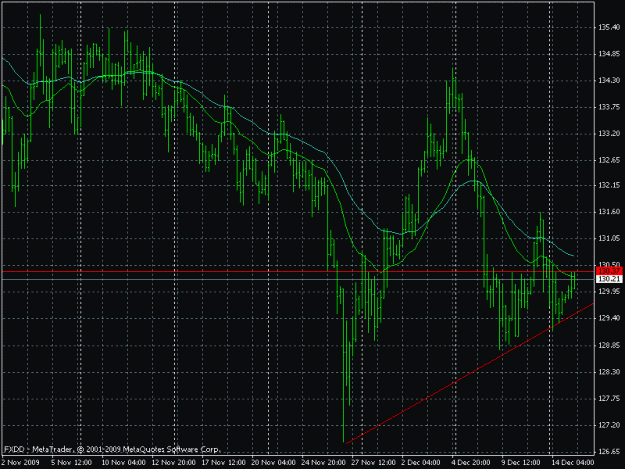This screenshot has height=469, width=625.
Task: Click the 17 Nov 12:00 time label
Action: click(224, 462)
